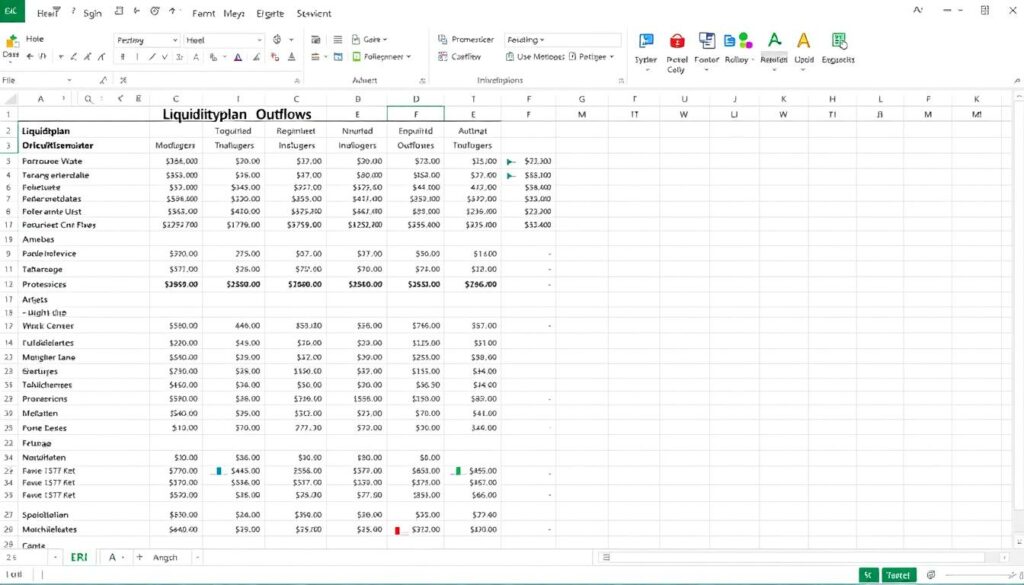The width and height of the screenshot is (1024, 585).
Task: Open the name box File dropdown
Action: click(x=69, y=80)
